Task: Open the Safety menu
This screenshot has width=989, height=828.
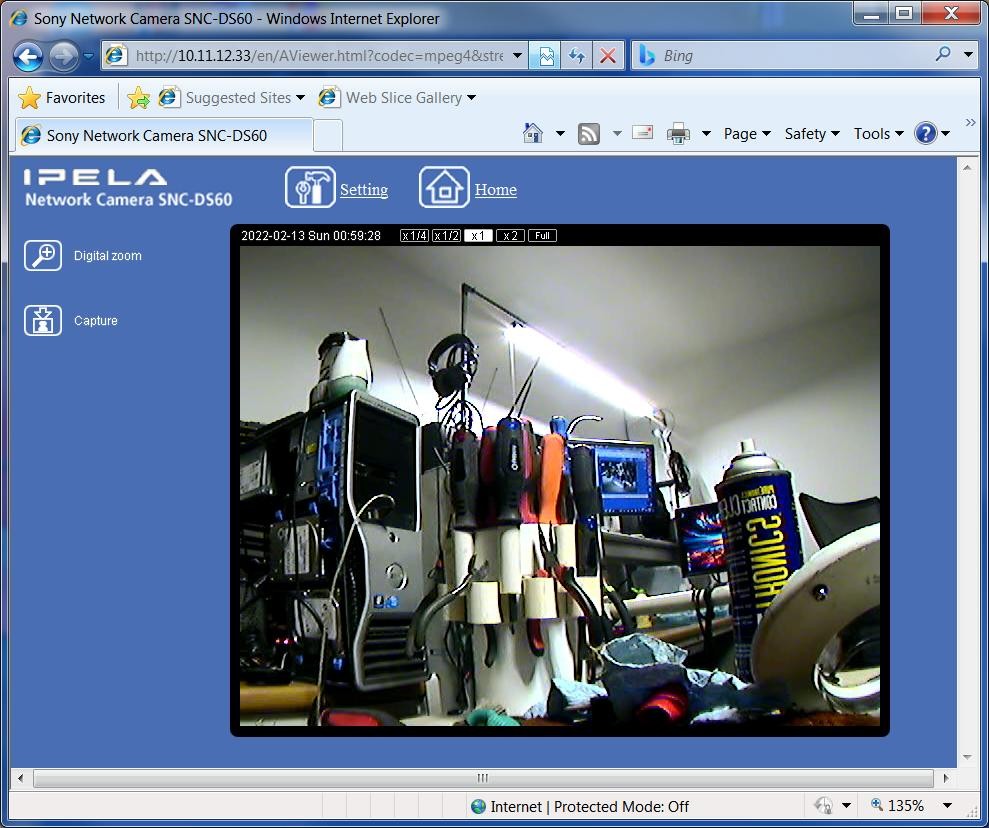Action: tap(812, 134)
